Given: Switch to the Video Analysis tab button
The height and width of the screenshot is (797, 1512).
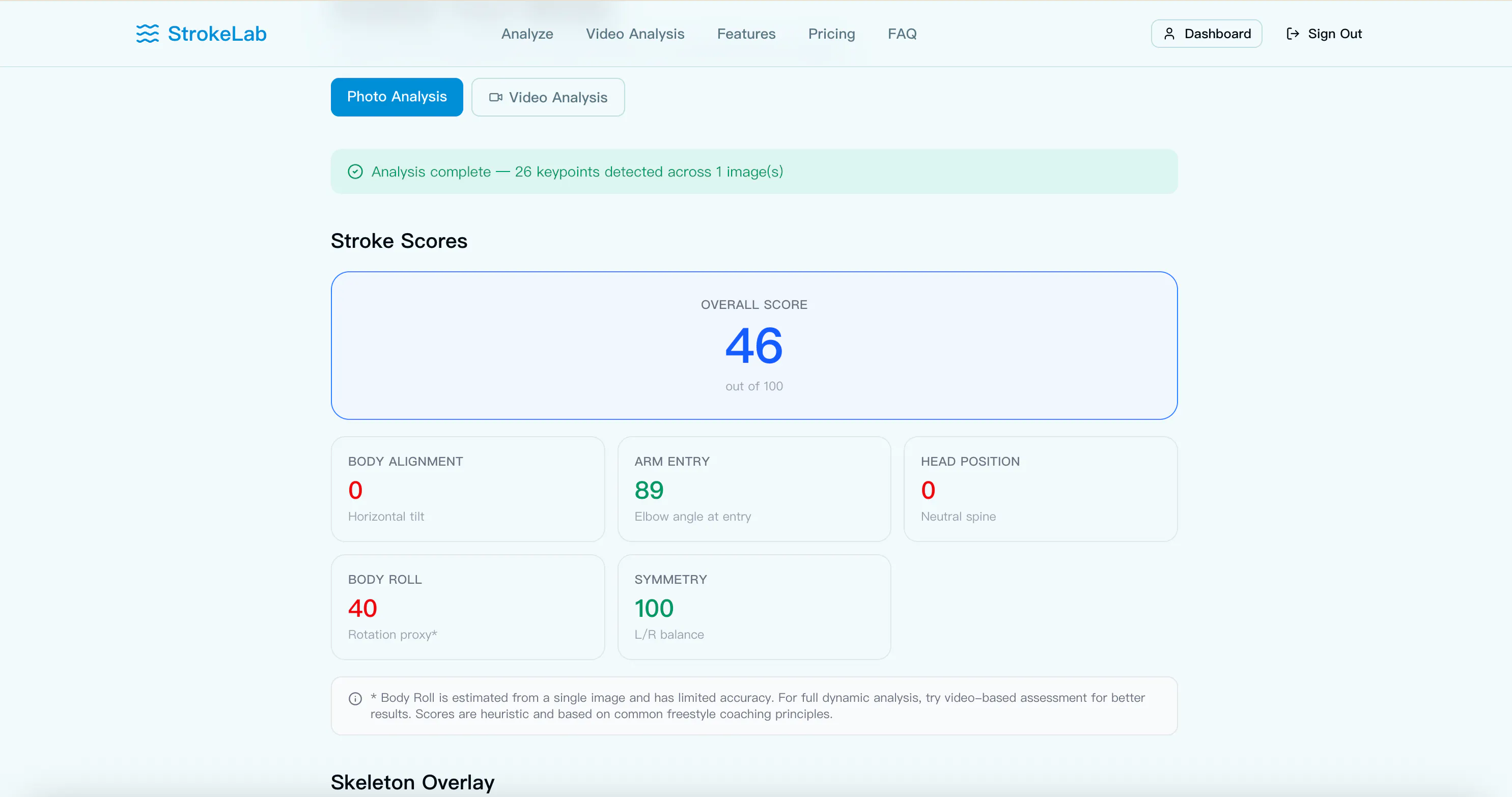Looking at the screenshot, I should tap(548, 97).
